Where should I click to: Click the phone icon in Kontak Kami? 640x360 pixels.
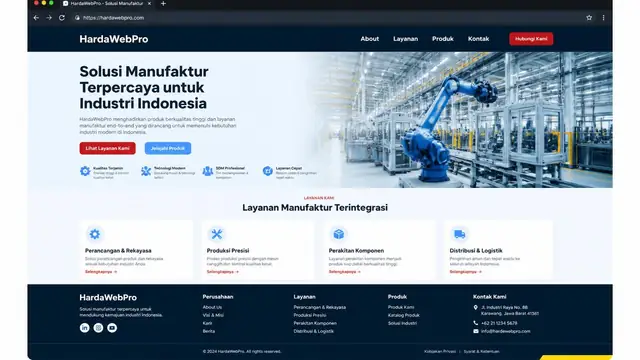(476, 323)
